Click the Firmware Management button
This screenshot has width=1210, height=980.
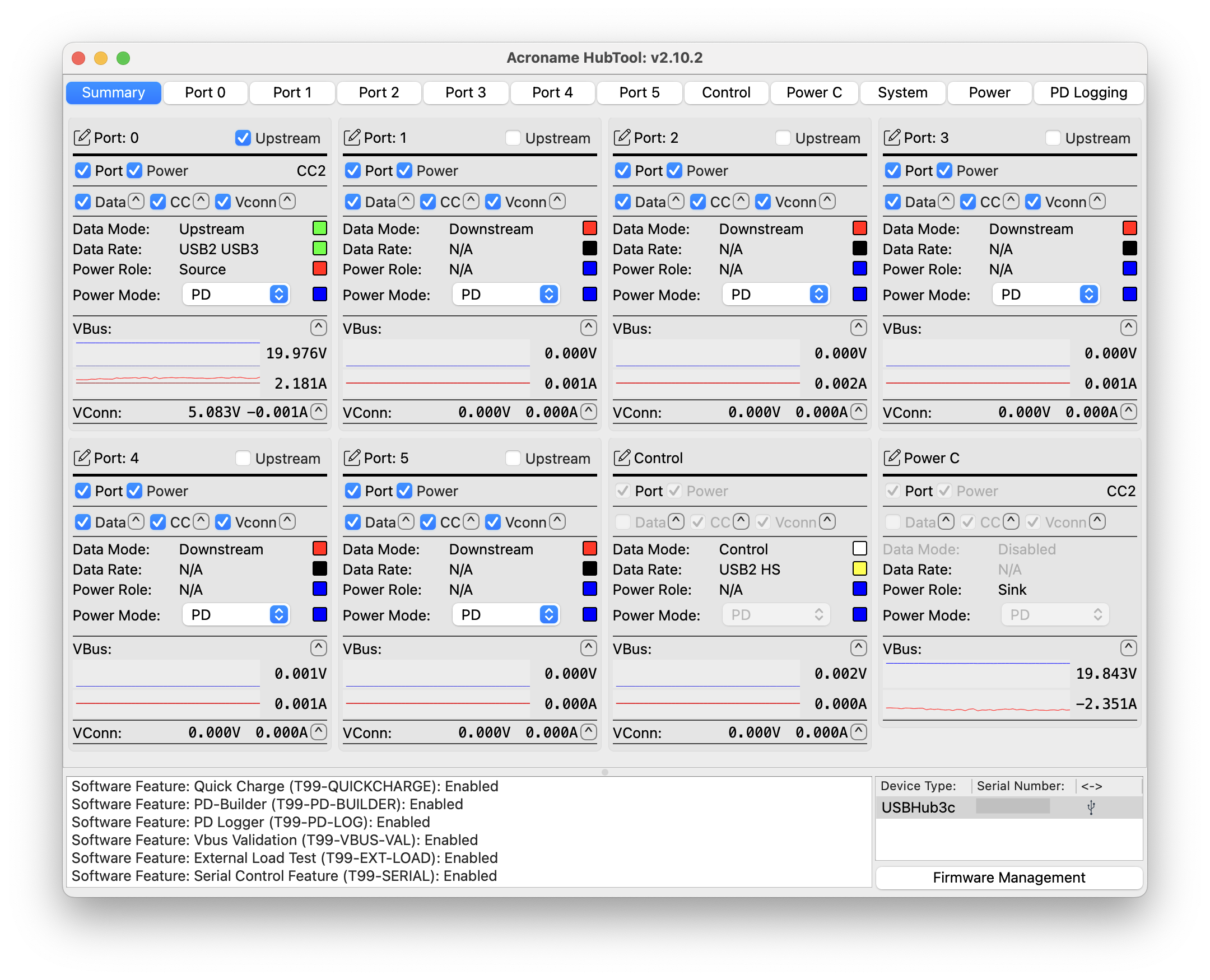[x=1008, y=878]
